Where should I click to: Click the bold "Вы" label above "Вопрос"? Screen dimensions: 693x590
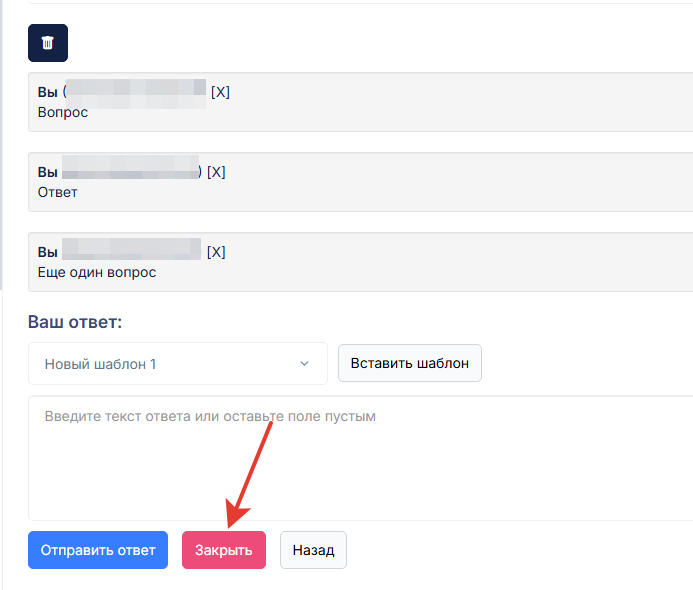(47, 92)
